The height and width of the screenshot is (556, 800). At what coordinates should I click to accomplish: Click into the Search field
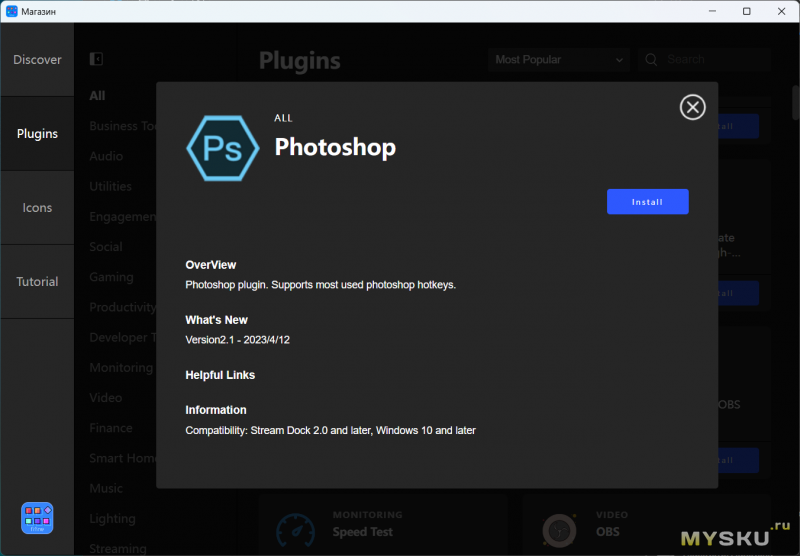tap(705, 60)
